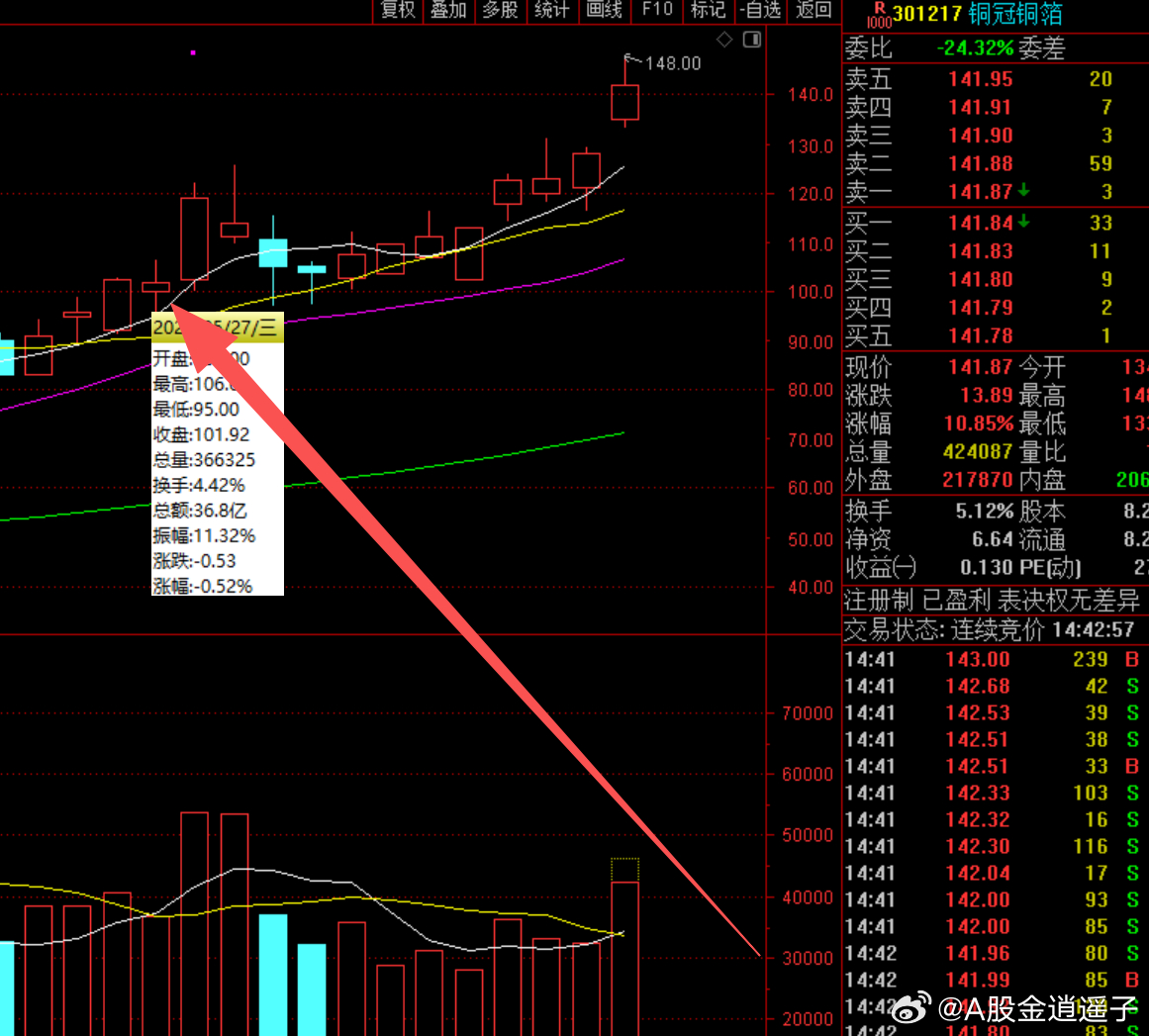Image resolution: width=1149 pixels, height=1036 pixels.
Task: Select 卖五 price 141.95
Action: click(x=981, y=79)
